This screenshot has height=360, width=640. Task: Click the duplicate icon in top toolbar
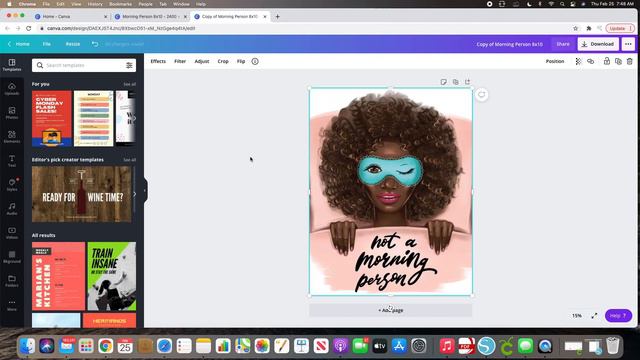pyautogui.click(x=618, y=61)
